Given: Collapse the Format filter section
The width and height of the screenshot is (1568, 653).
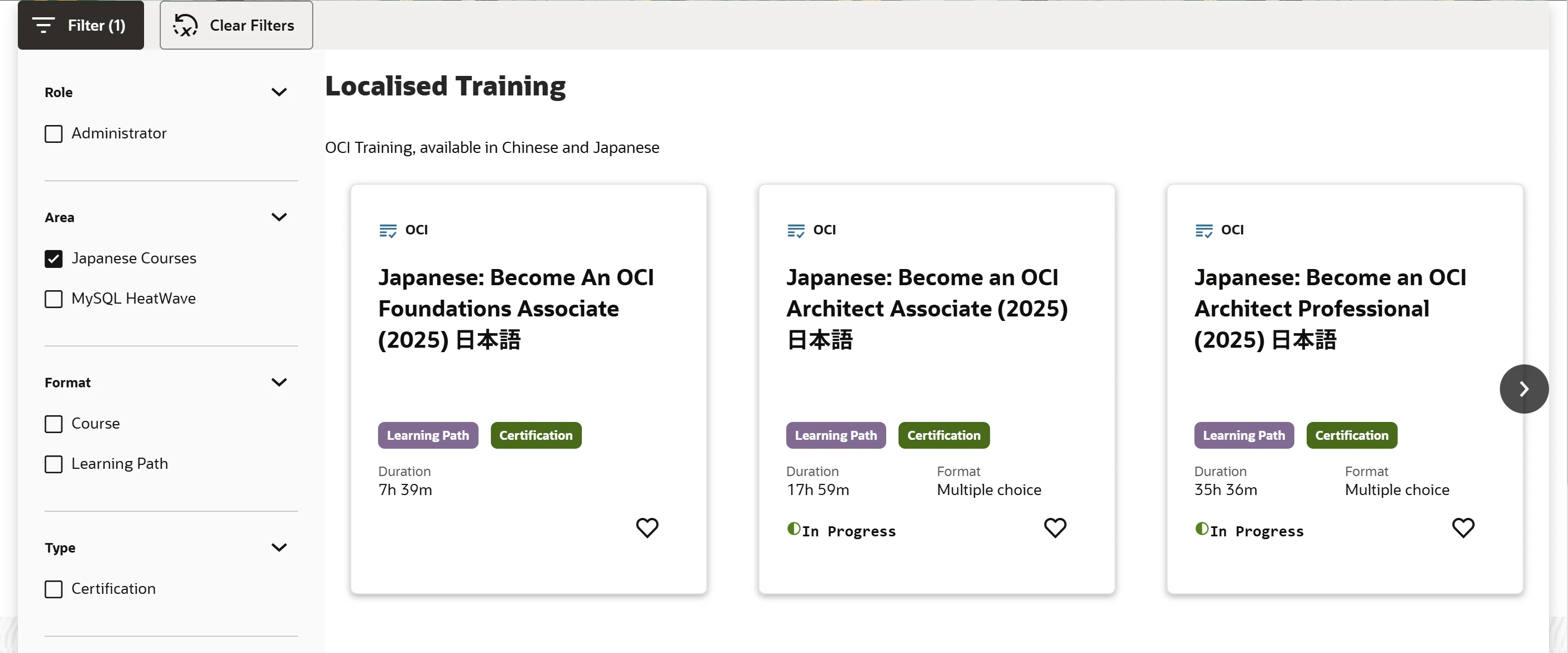Looking at the screenshot, I should tap(279, 382).
